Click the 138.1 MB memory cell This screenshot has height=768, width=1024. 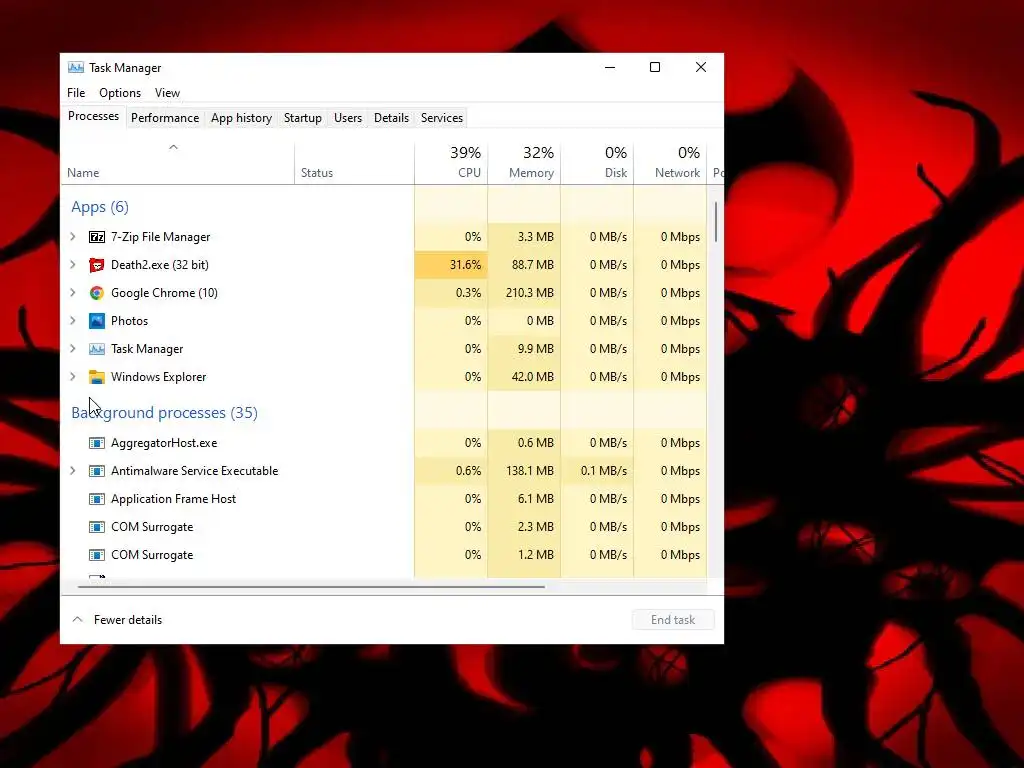tap(524, 471)
